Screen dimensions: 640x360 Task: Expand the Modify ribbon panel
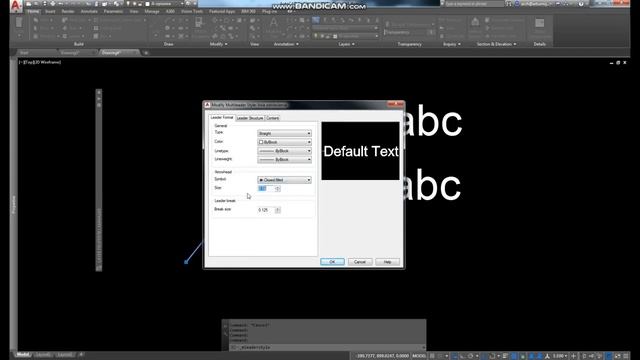click(x=218, y=44)
